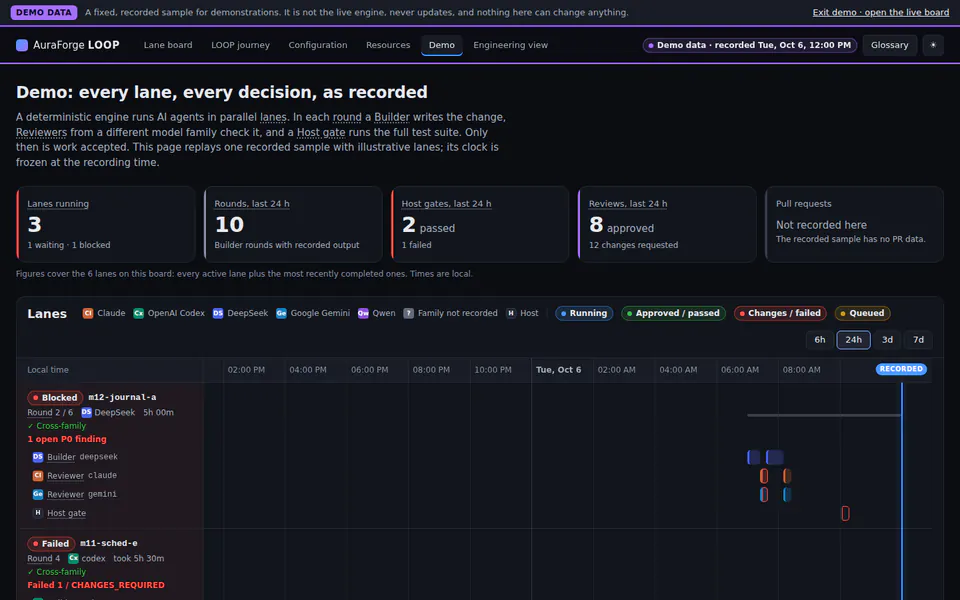Toggle the Changes / failed filter
Image resolution: width=960 pixels, height=600 pixels.
(x=780, y=313)
